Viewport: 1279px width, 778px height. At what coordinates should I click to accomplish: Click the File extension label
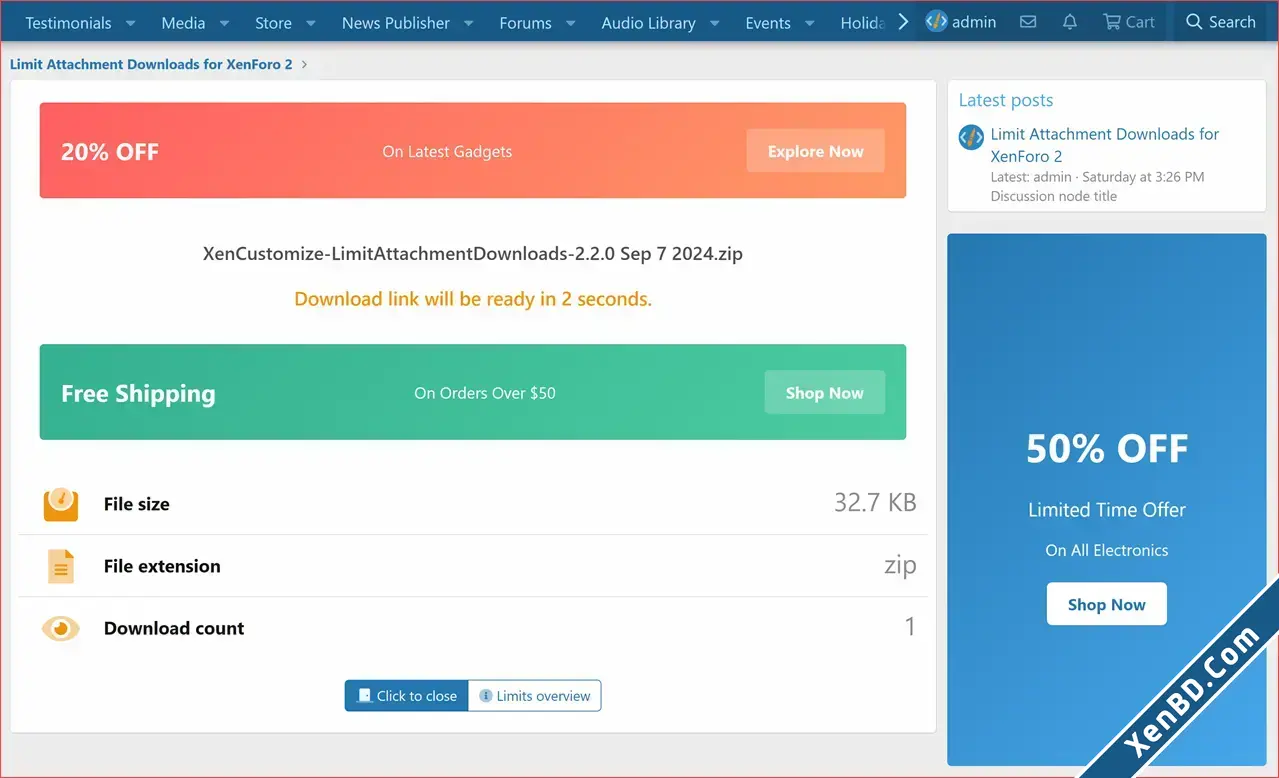(x=162, y=566)
